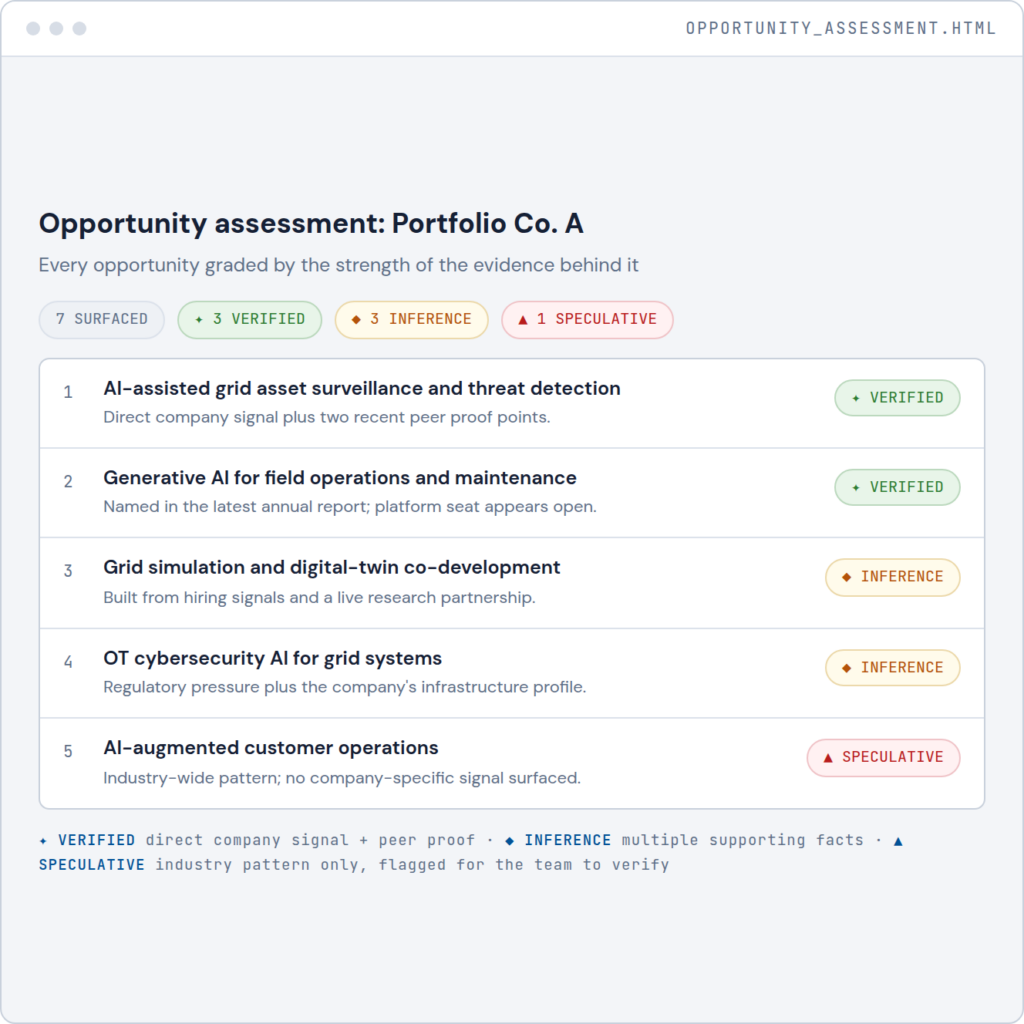1024x1024 pixels.
Task: Click the AI-augmented customer operations title
Action: [x=271, y=748]
